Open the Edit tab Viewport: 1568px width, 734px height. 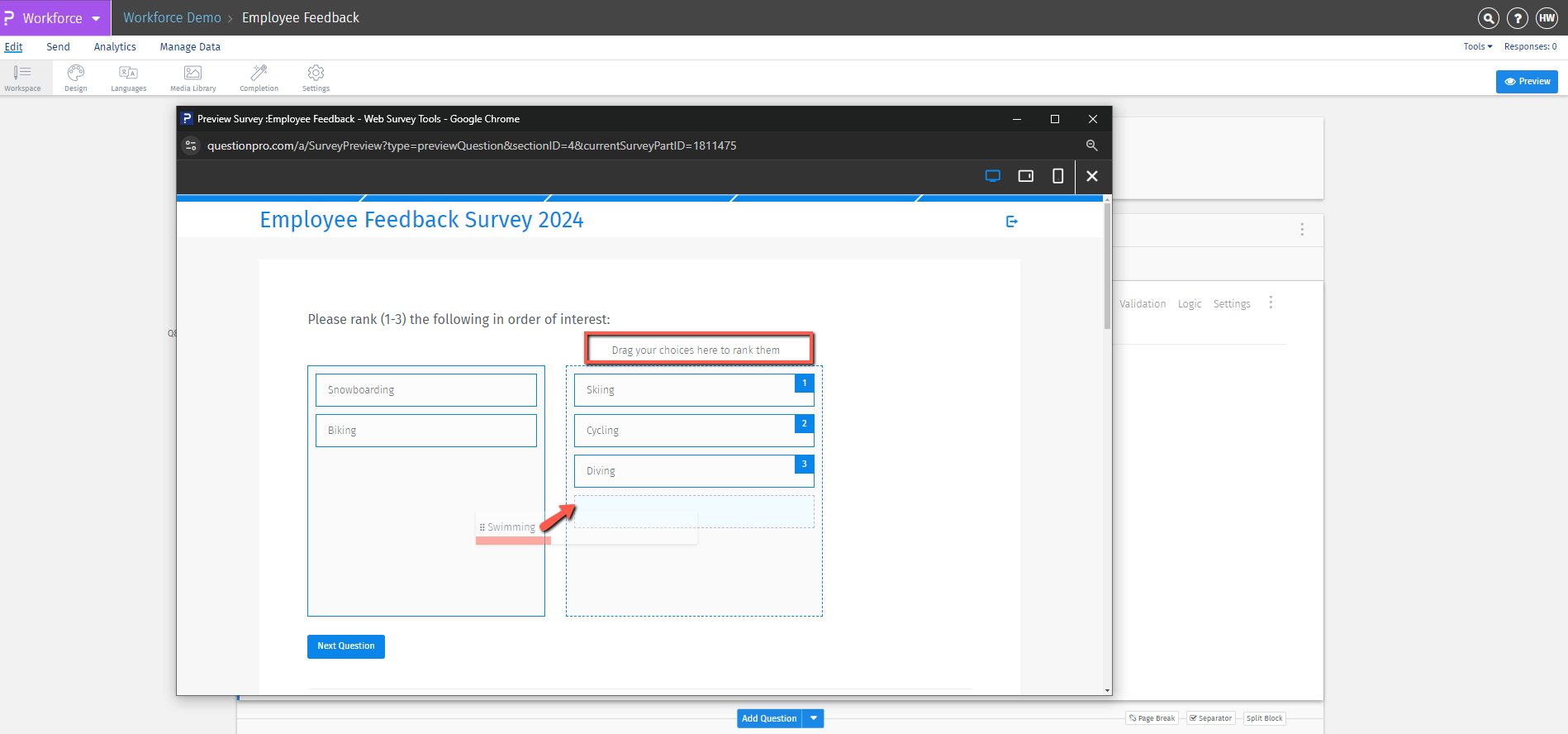(x=13, y=47)
